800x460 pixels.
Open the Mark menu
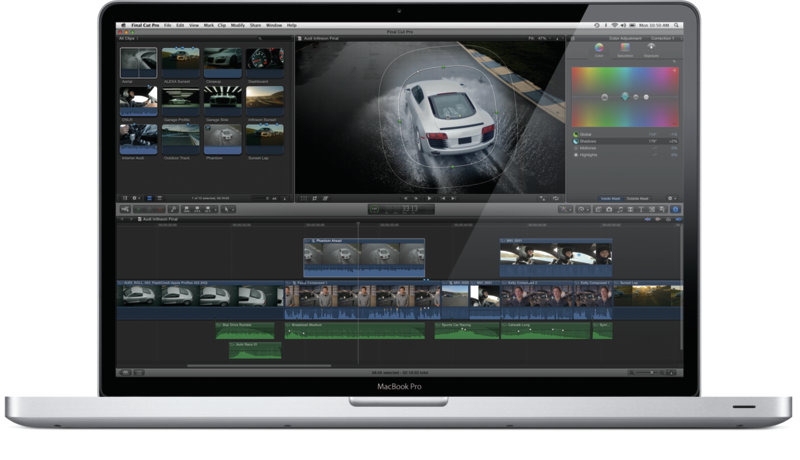pos(209,25)
